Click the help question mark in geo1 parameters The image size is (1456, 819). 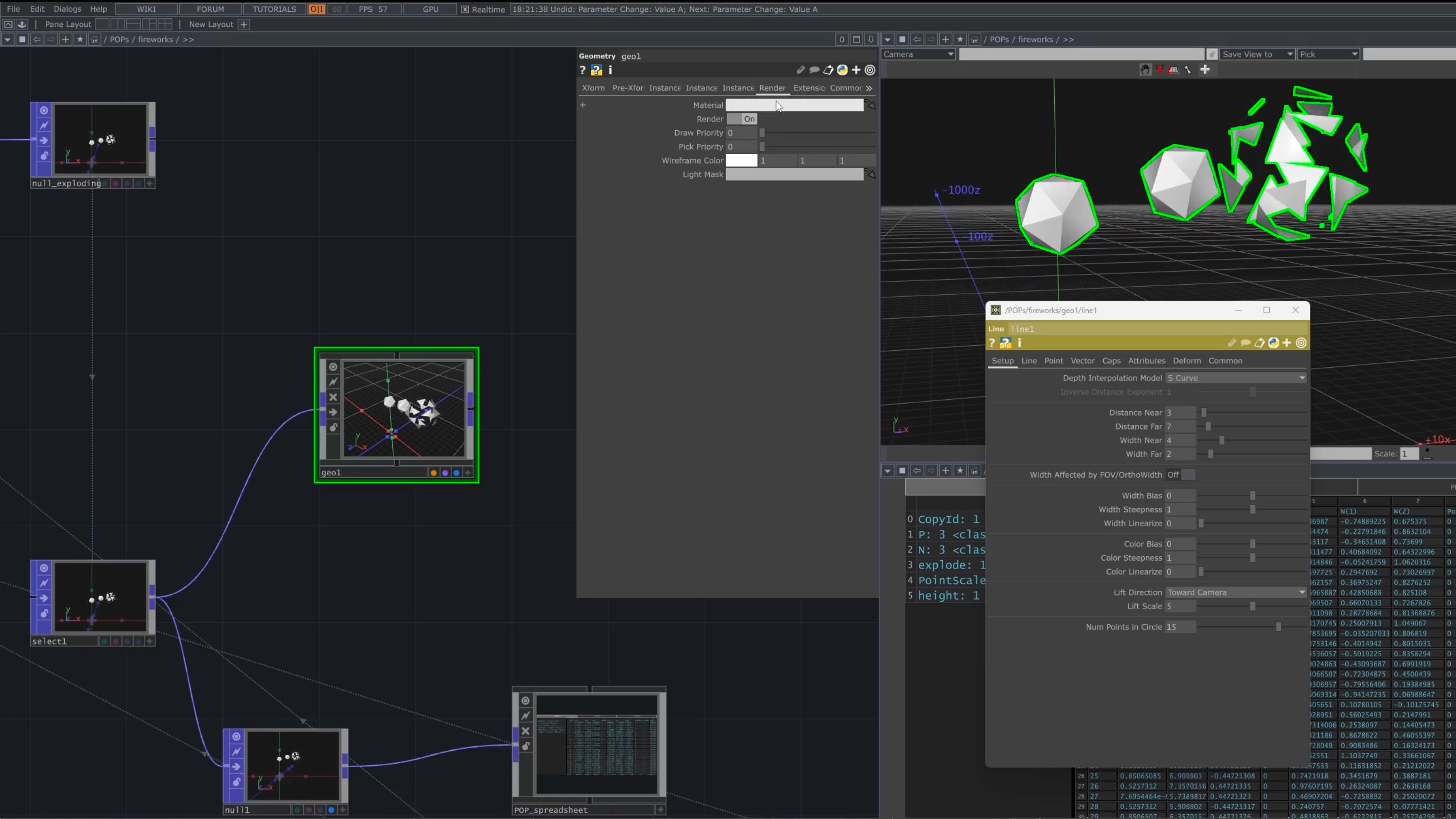[x=582, y=70]
